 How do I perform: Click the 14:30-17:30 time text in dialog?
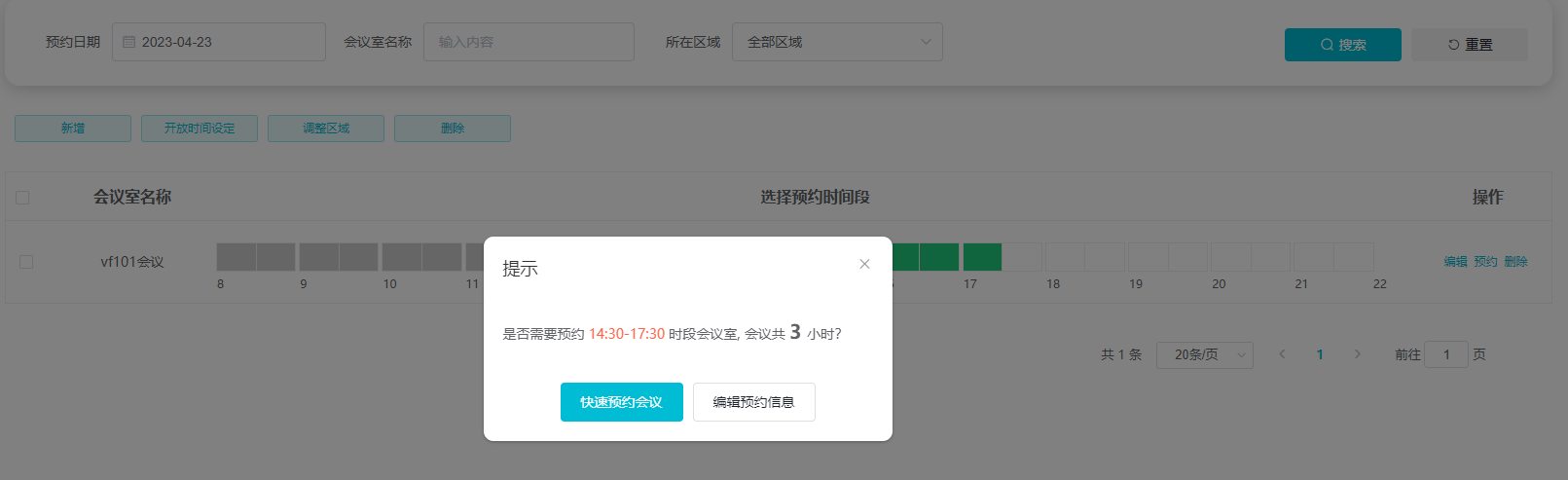click(x=627, y=334)
